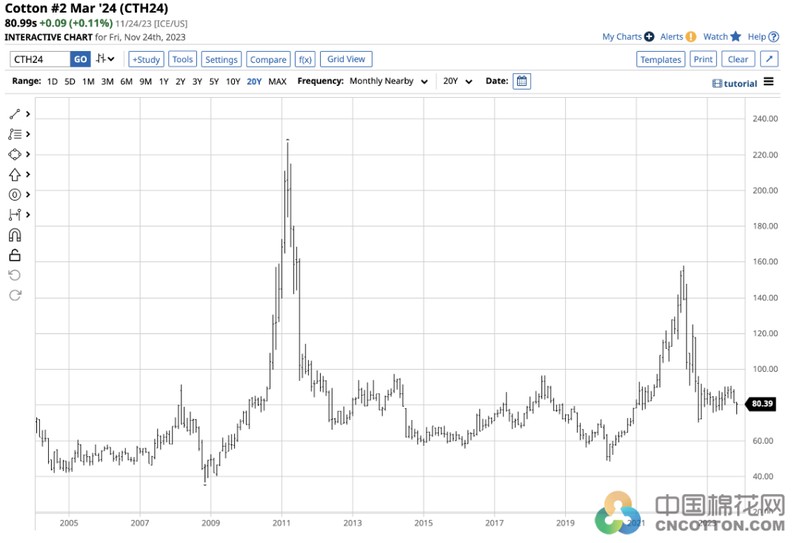Click the undo arrow in left toolbar
The width and height of the screenshot is (800, 543).
(x=15, y=275)
